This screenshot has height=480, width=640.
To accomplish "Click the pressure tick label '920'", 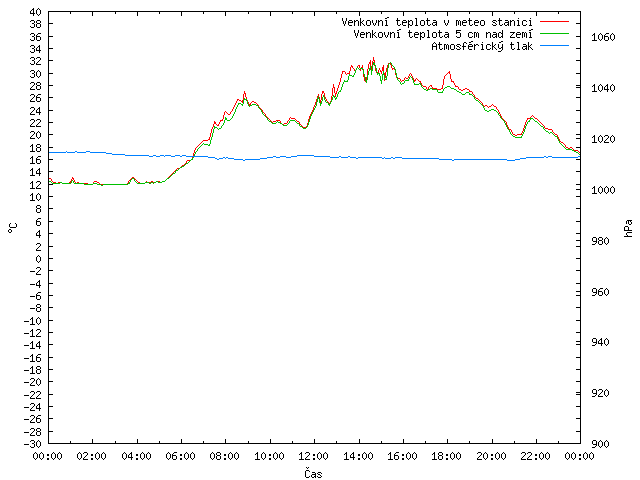I will pyautogui.click(x=600, y=393).
